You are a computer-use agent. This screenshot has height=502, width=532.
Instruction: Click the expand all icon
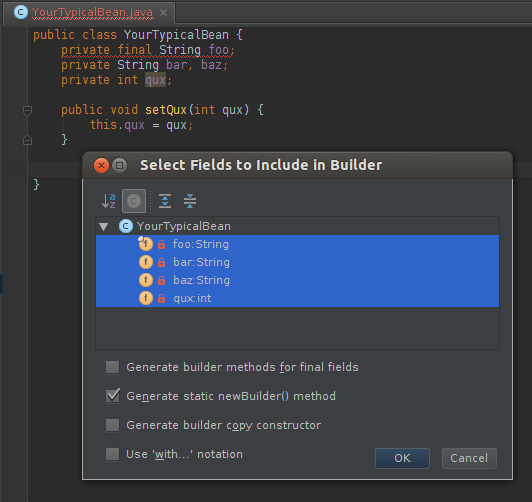click(x=165, y=201)
